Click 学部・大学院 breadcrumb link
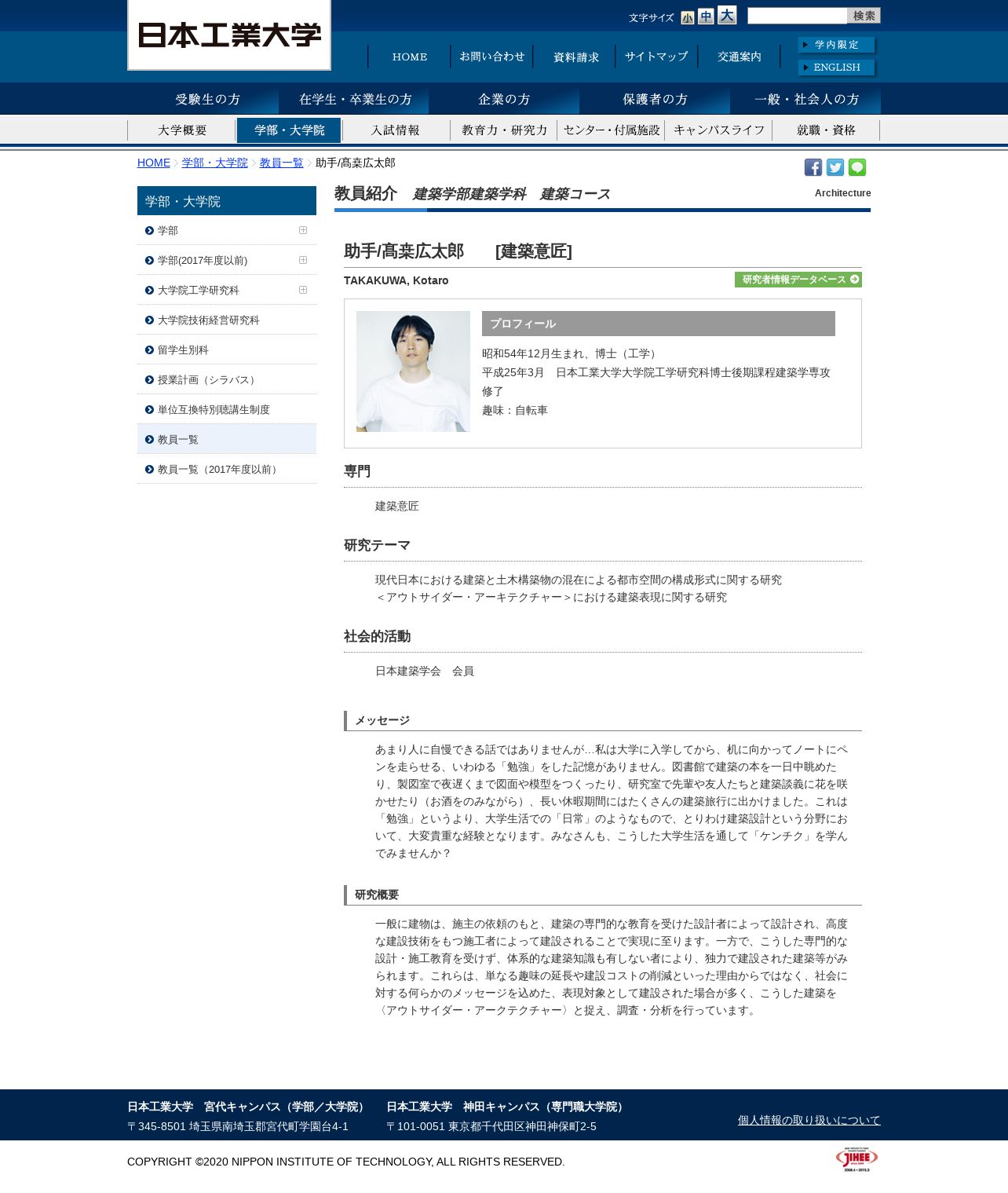1008x1193 pixels. [x=215, y=163]
